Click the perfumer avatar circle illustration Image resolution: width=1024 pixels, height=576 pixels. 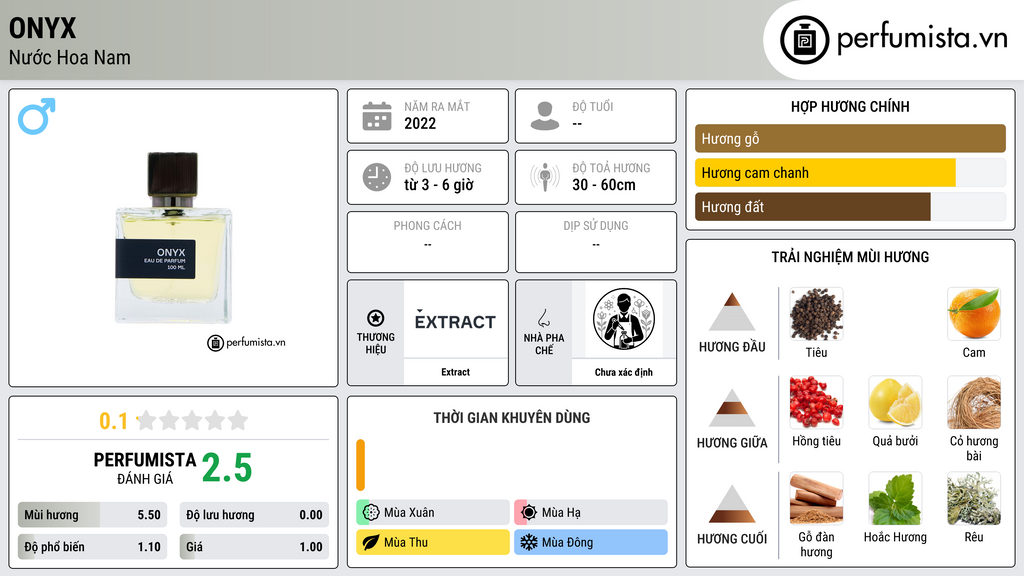(x=624, y=319)
